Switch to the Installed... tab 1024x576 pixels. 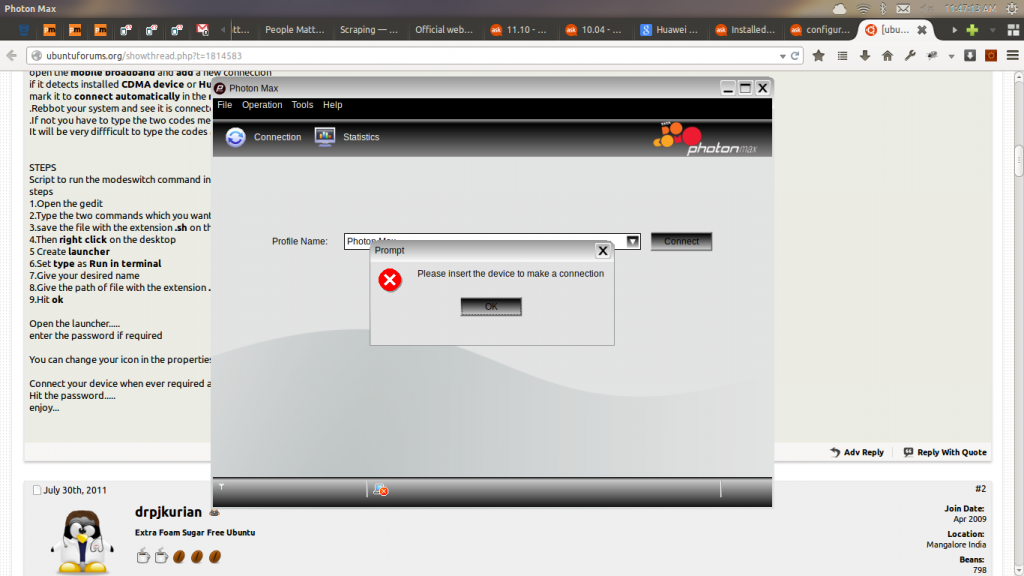744,29
